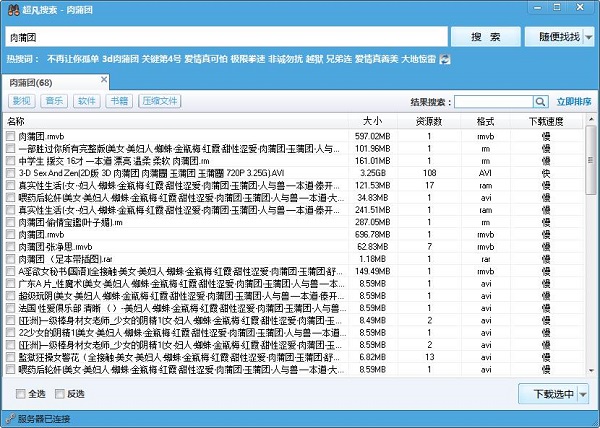Click the magnifier icon beside 结果搜索 field
The width and height of the screenshot is (600, 428).
pos(540,102)
